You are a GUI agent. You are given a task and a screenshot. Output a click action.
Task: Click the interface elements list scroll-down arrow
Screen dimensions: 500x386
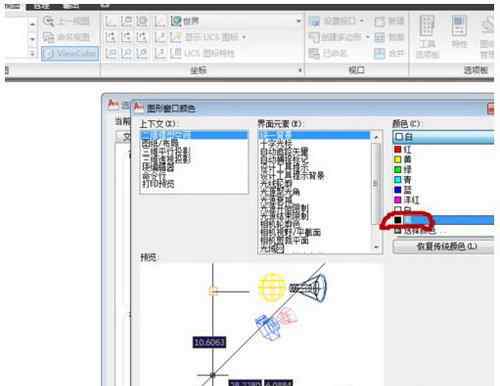[376, 247]
